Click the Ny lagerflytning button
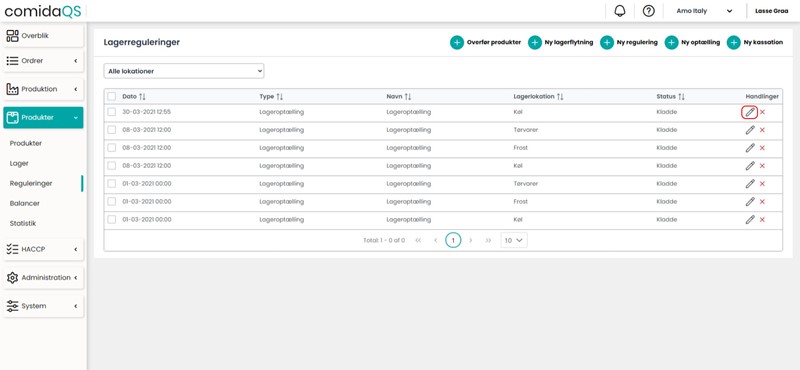 [x=560, y=43]
